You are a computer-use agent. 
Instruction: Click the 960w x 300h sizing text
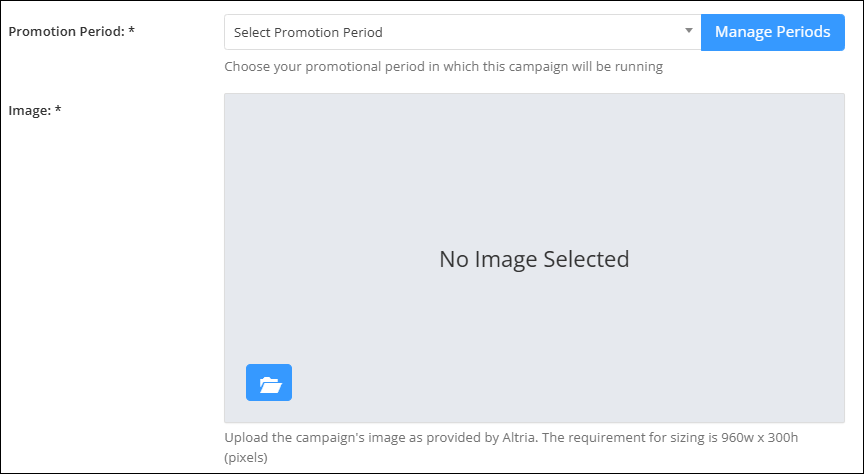click(x=761, y=438)
